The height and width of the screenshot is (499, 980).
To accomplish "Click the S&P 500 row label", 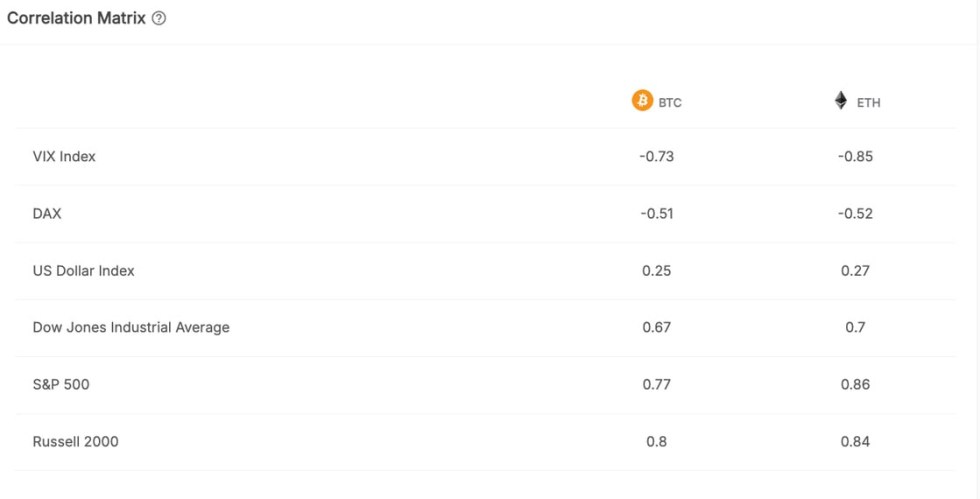I will (x=61, y=384).
